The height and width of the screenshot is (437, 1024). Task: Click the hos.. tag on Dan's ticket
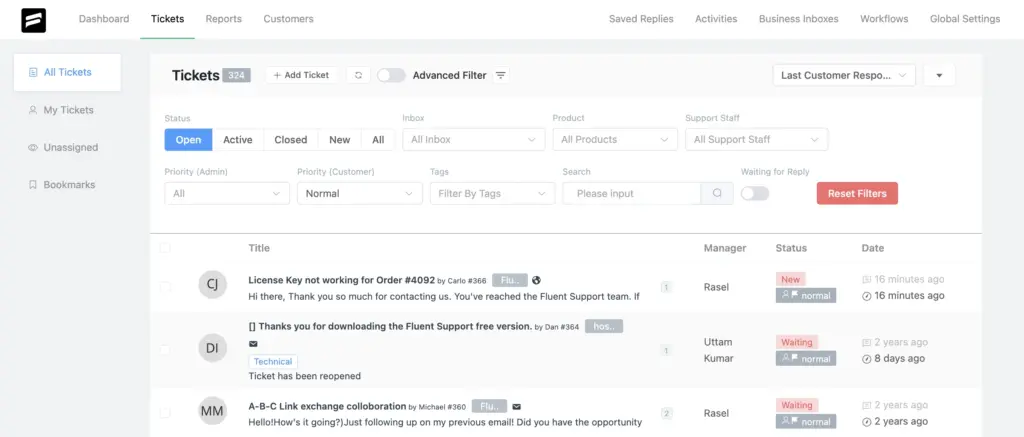(x=604, y=326)
